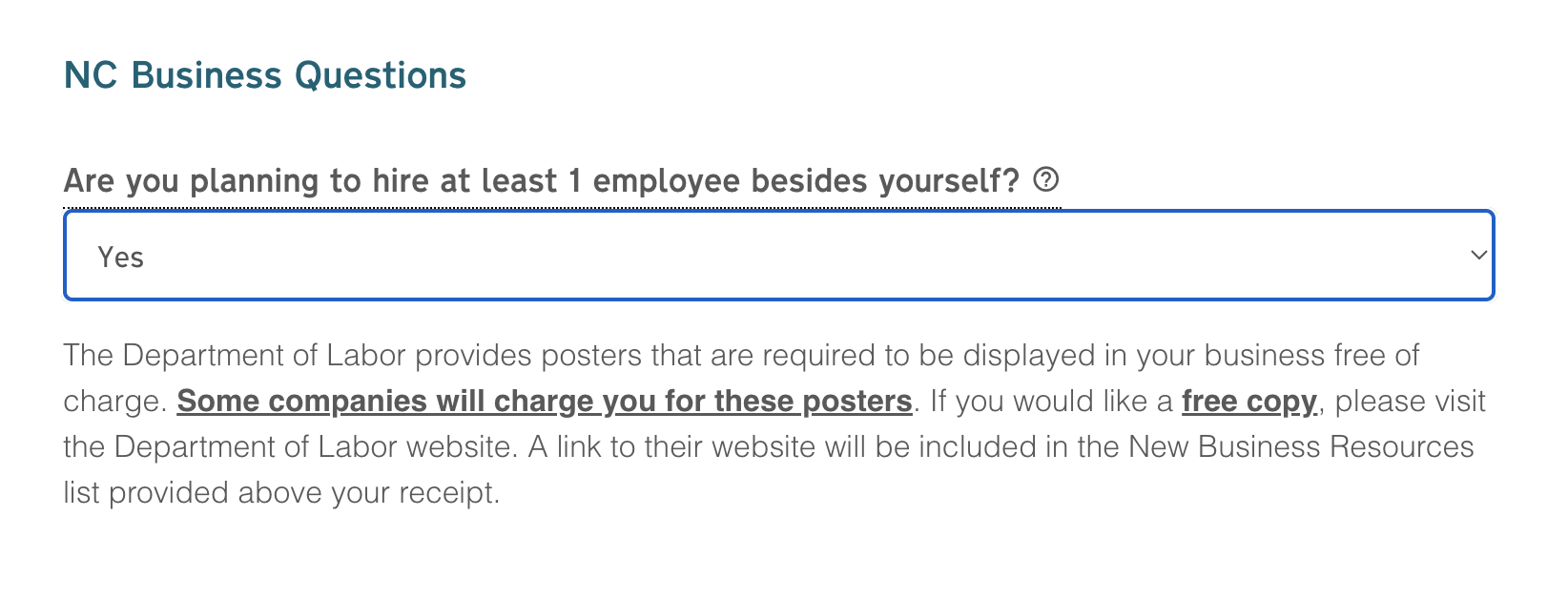Click the "NC Business Questions" heading
Image resolution: width=1568 pixels, height=599 pixels.
(x=264, y=75)
